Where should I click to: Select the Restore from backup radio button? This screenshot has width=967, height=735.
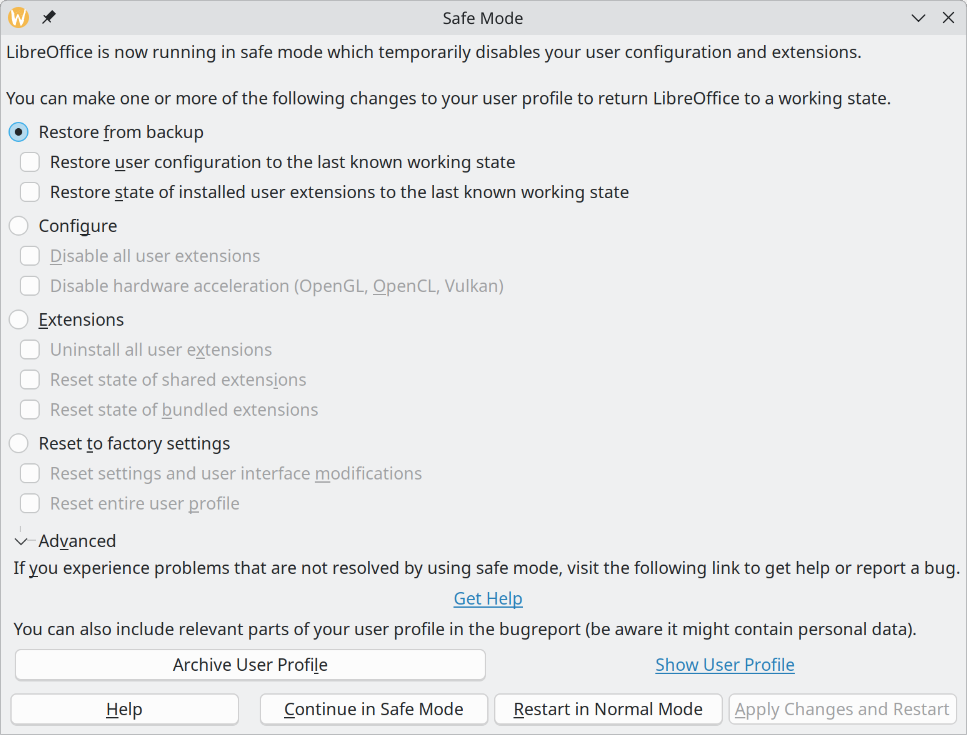pyautogui.click(x=19, y=132)
